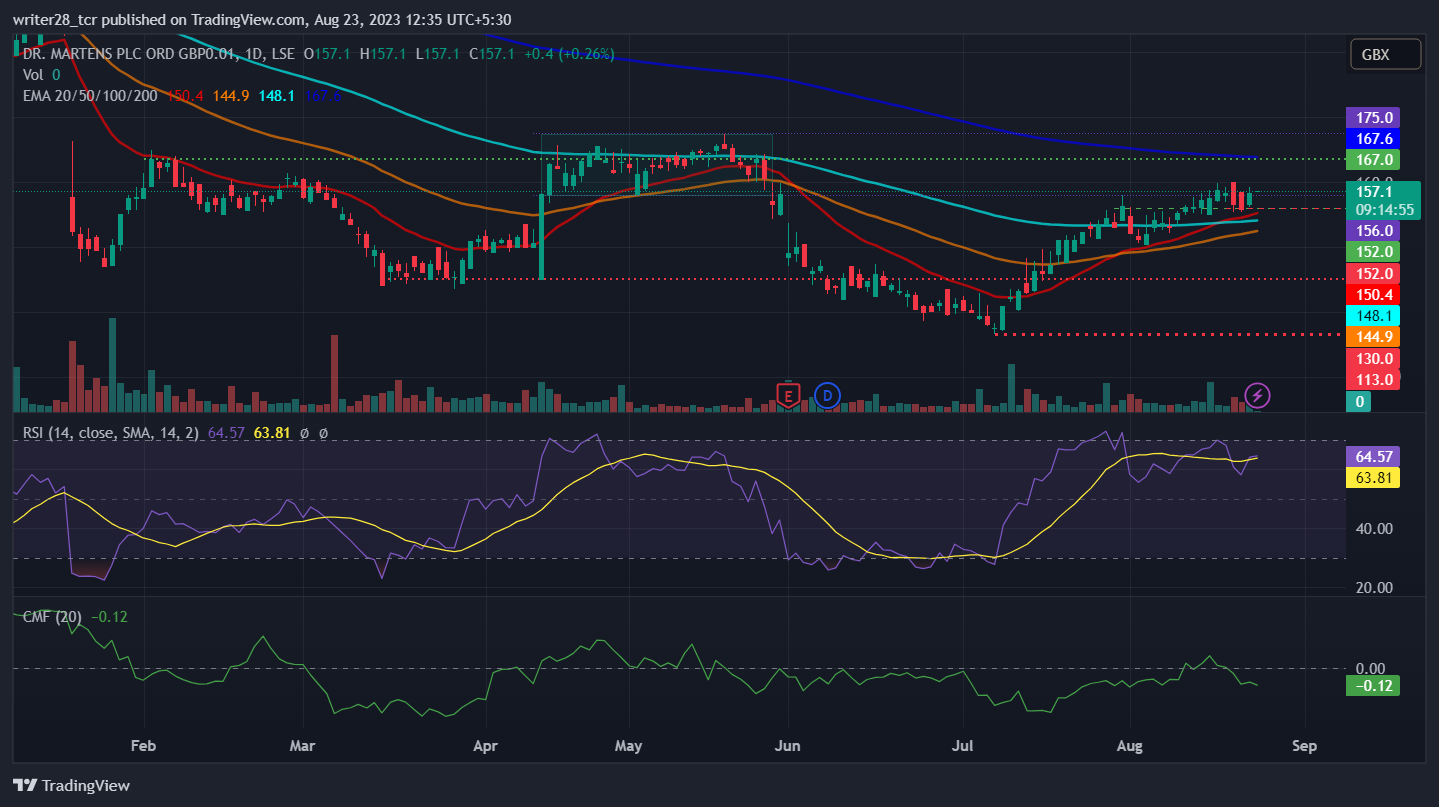Click the 157.1 current price label

(1384, 191)
